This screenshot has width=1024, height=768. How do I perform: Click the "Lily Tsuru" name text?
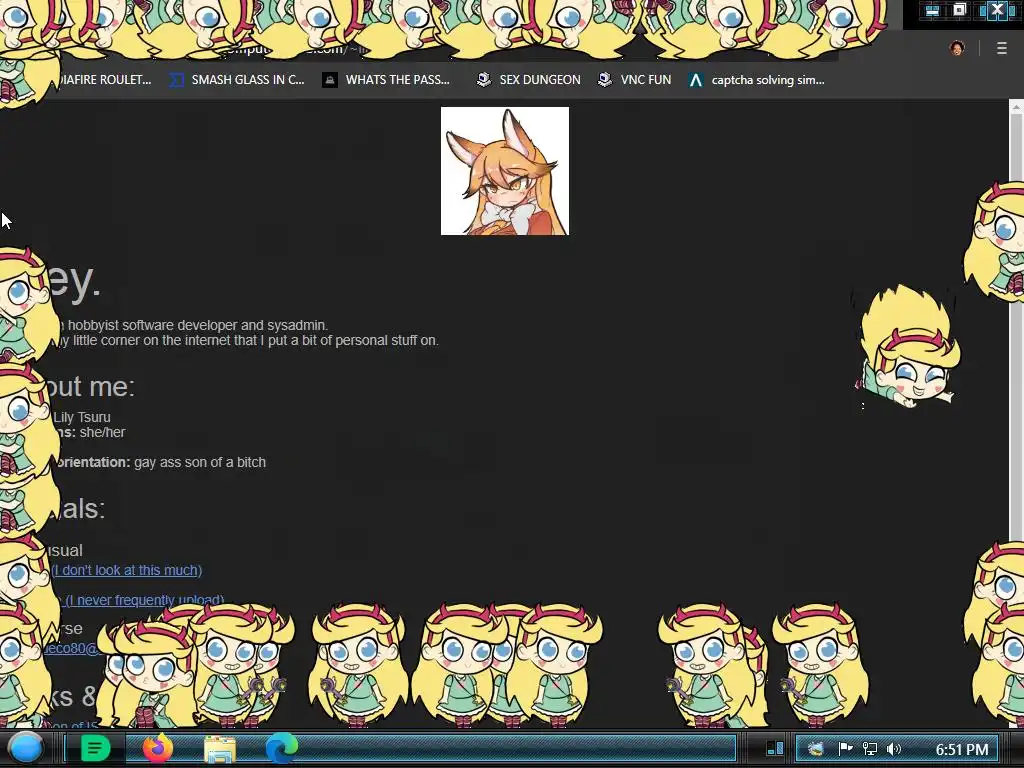click(82, 417)
